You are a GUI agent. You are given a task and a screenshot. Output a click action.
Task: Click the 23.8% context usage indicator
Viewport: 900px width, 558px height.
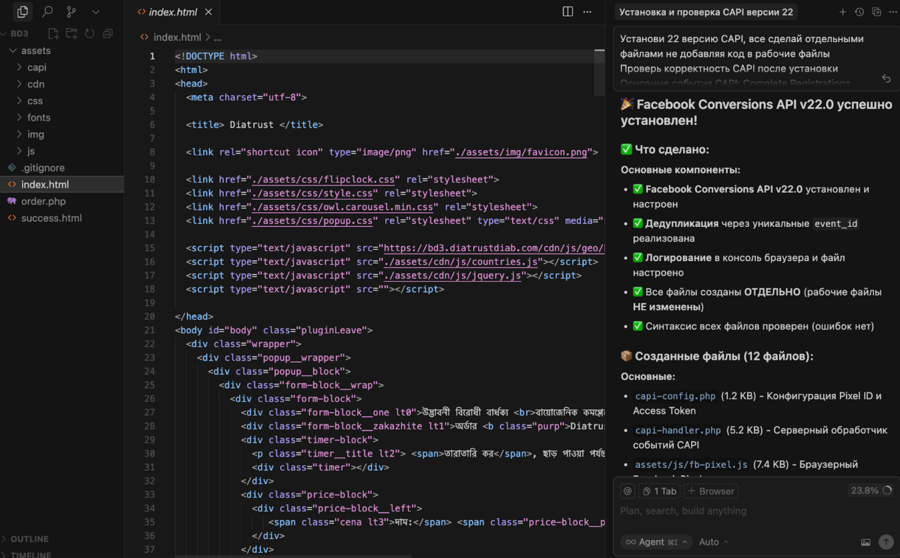(870, 491)
